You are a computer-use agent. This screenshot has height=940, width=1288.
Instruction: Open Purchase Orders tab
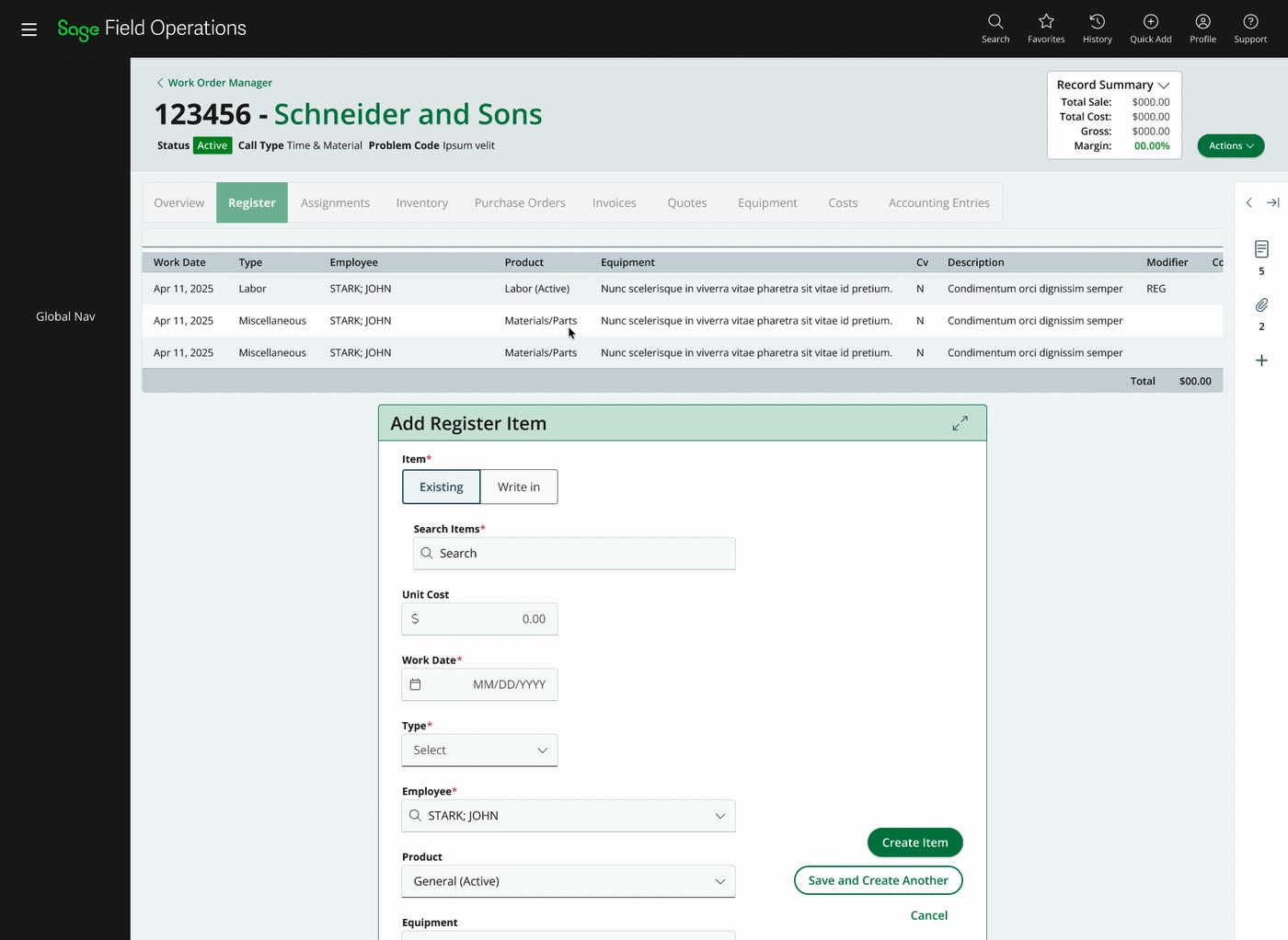pyautogui.click(x=520, y=202)
